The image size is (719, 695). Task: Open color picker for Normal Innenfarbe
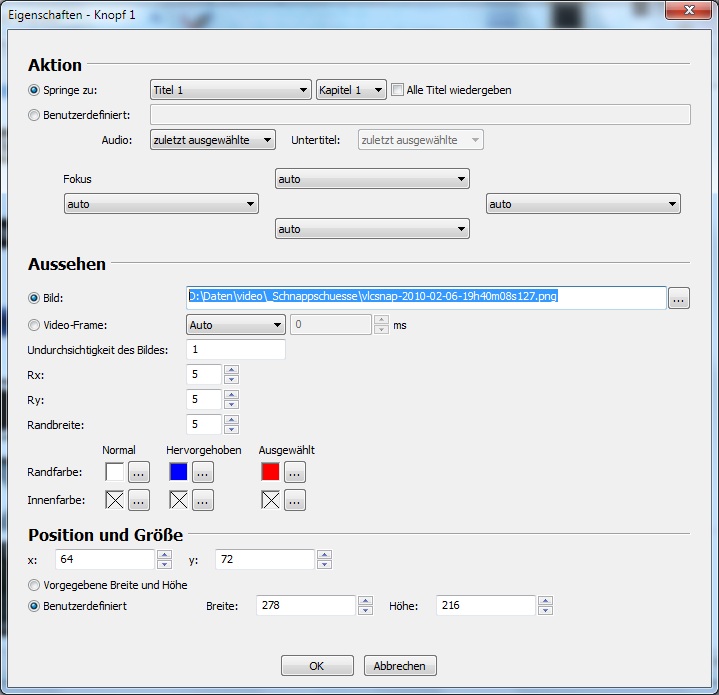click(139, 500)
